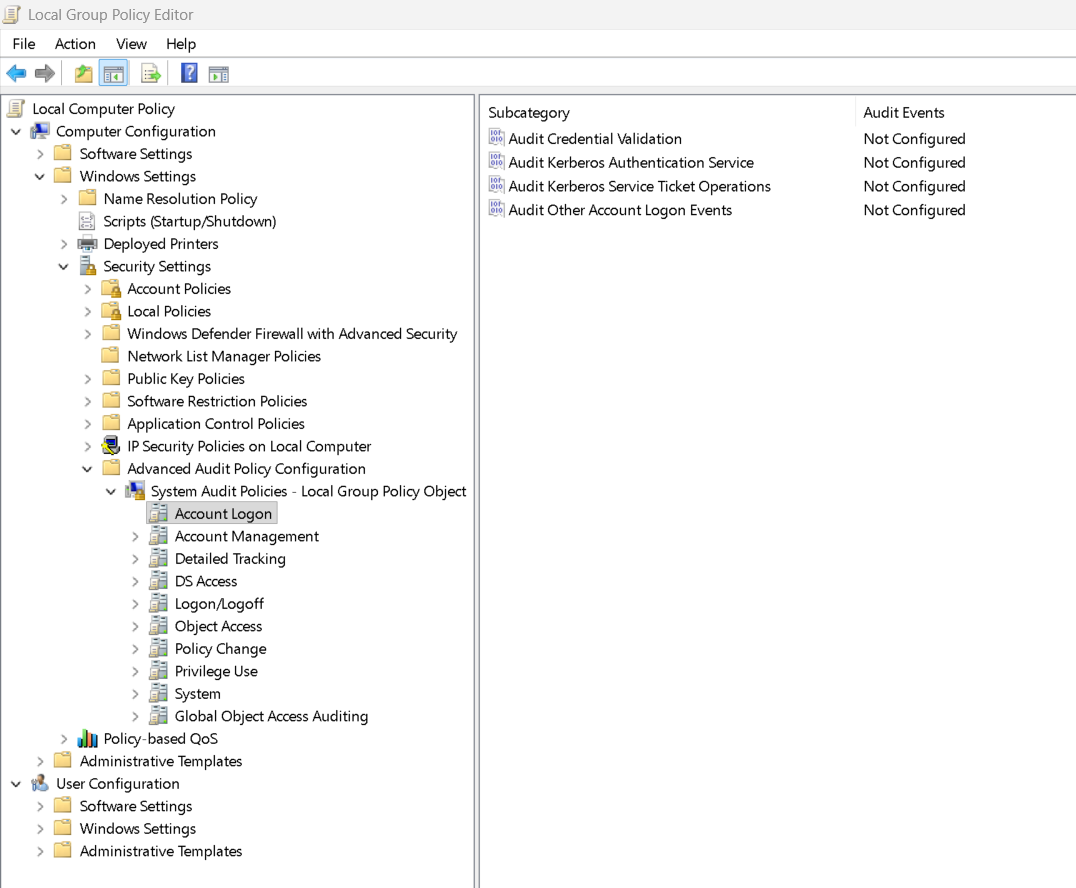Screen dimensions: 1076x888
Task: Collapse the Security Settings node
Action: (64, 266)
